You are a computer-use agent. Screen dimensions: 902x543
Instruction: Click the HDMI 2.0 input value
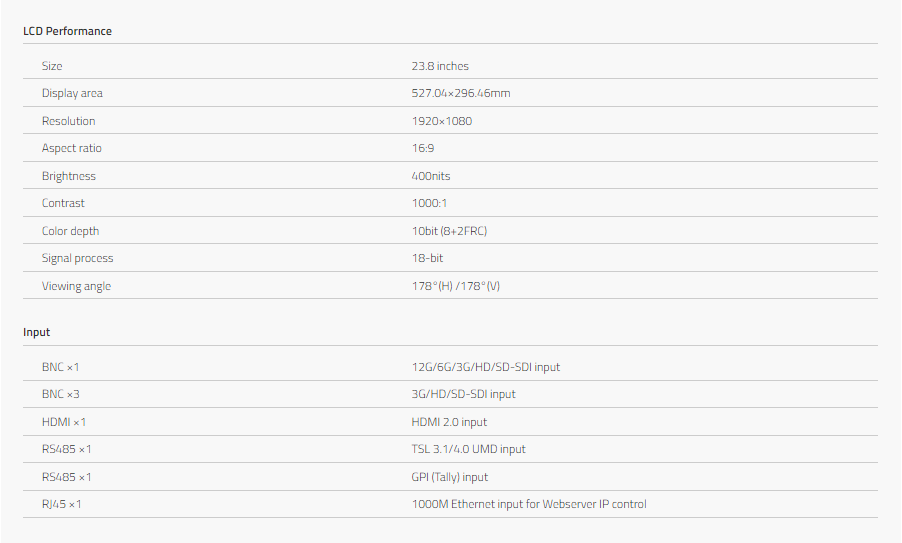click(x=449, y=422)
